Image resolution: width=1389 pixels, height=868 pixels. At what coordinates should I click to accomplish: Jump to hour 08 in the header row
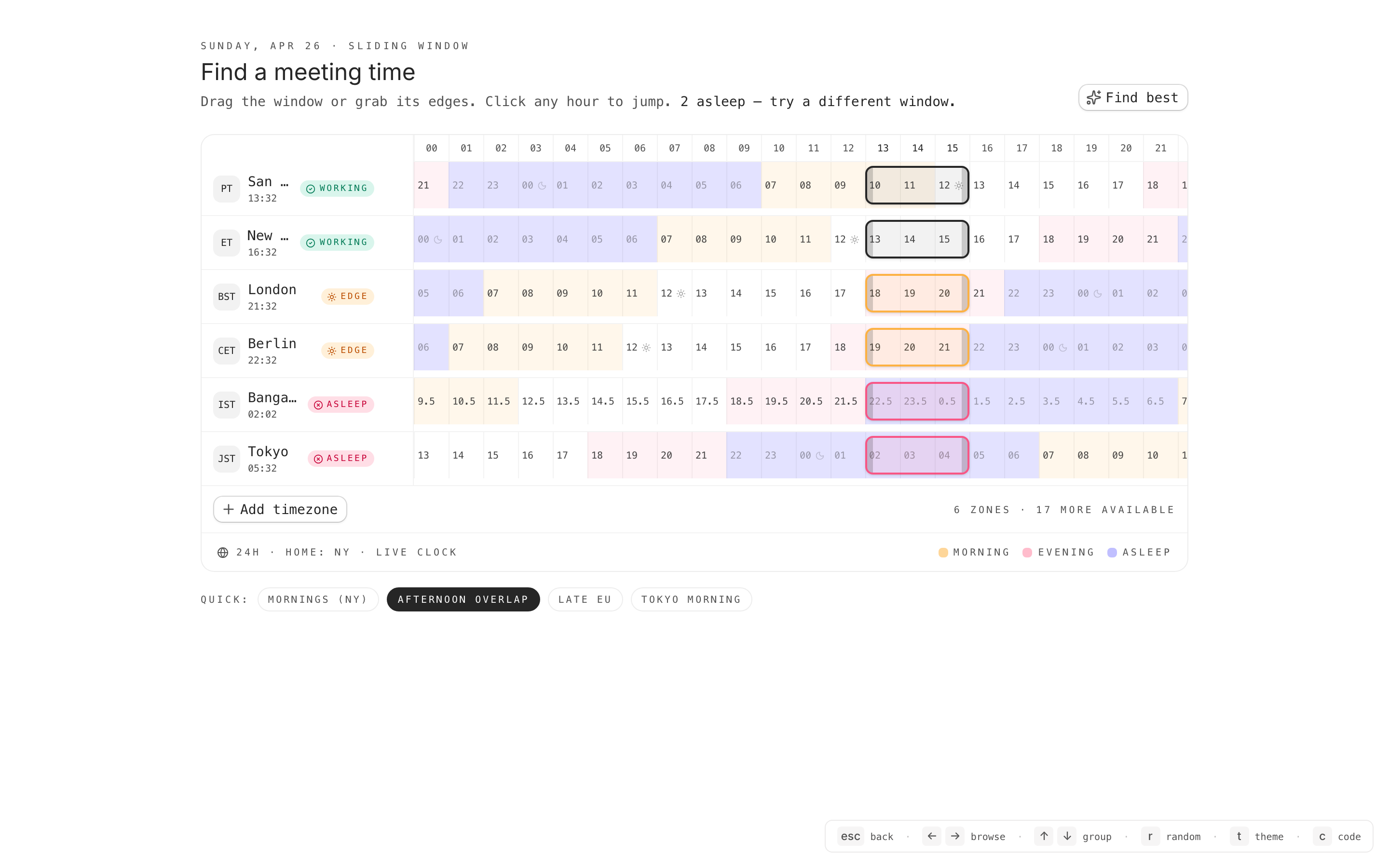coord(709,148)
